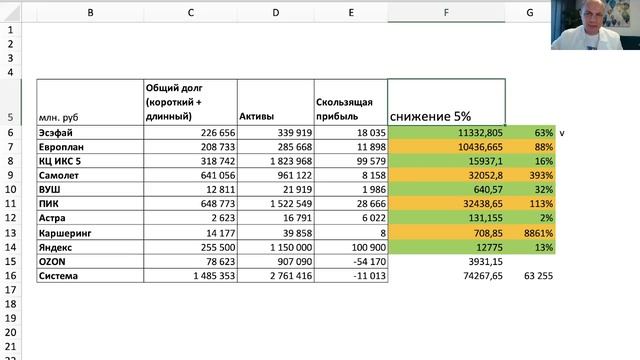Click header 'Общий долг (короткий + длинный)'
The height and width of the screenshot is (360, 640).
[x=191, y=102]
